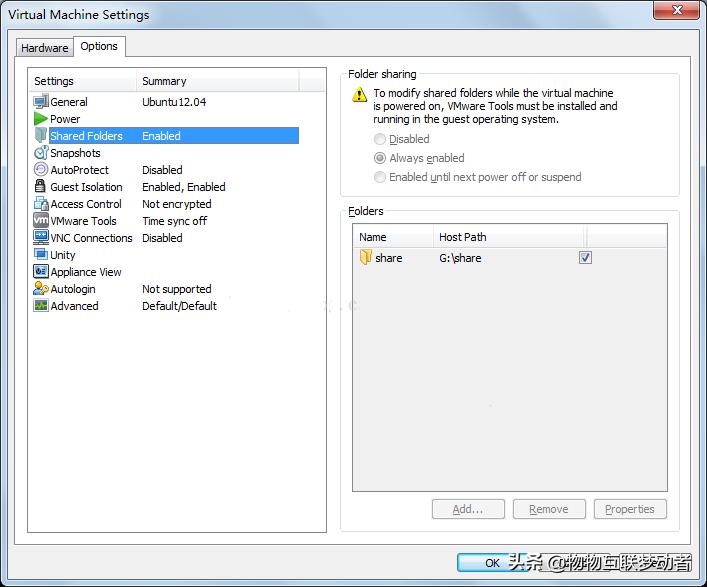Select the Guest Isolation label
Image resolution: width=707 pixels, height=587 pixels.
click(x=86, y=187)
